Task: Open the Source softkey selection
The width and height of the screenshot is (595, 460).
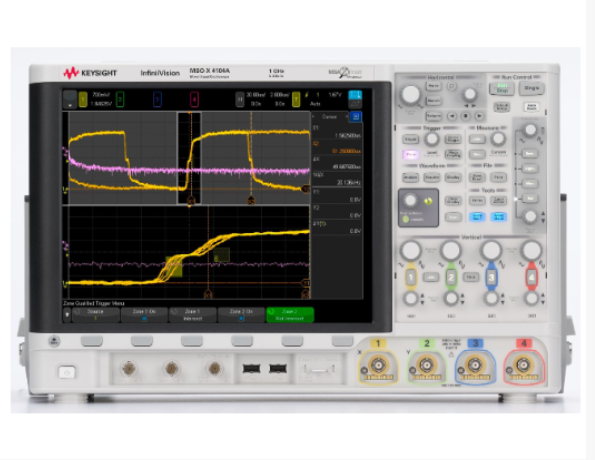Action: click(x=96, y=315)
